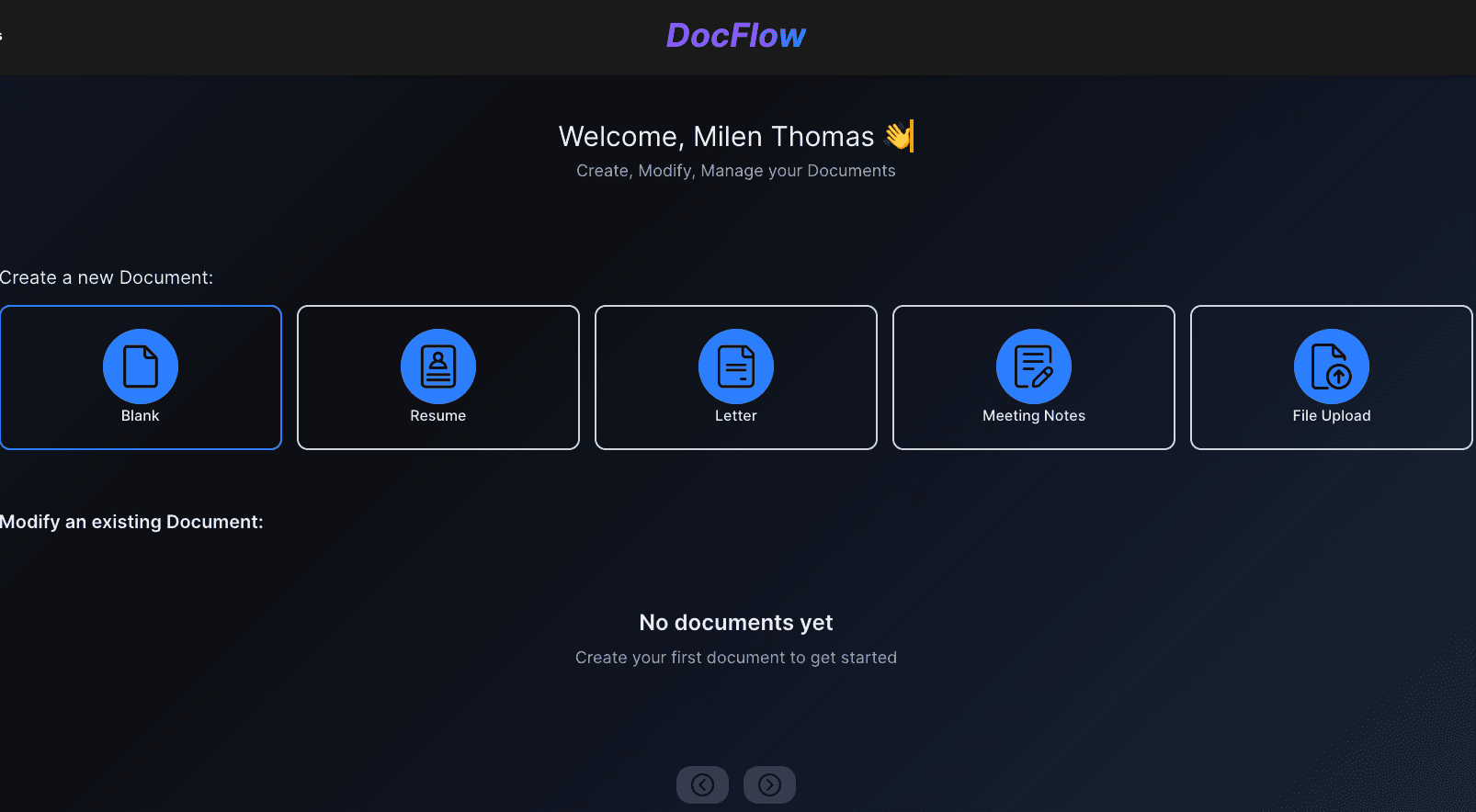The height and width of the screenshot is (812, 1476).
Task: Click the "Create a new Document:" heading
Action: (107, 277)
